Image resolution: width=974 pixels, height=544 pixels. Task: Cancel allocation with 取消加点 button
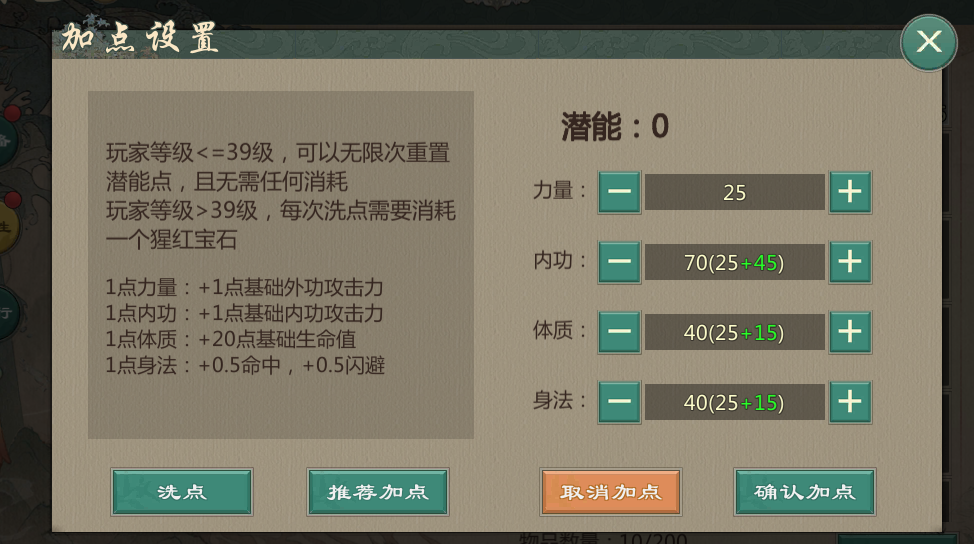[610, 492]
